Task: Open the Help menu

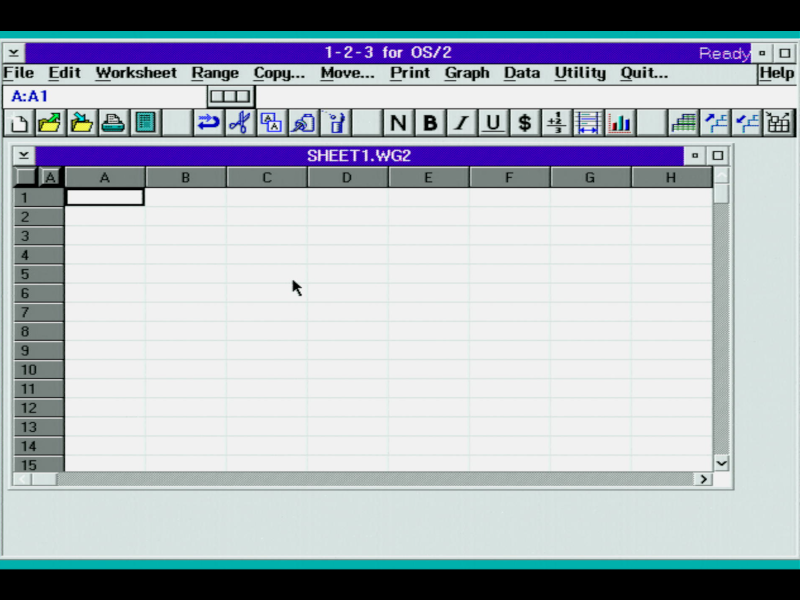Action: click(x=777, y=73)
